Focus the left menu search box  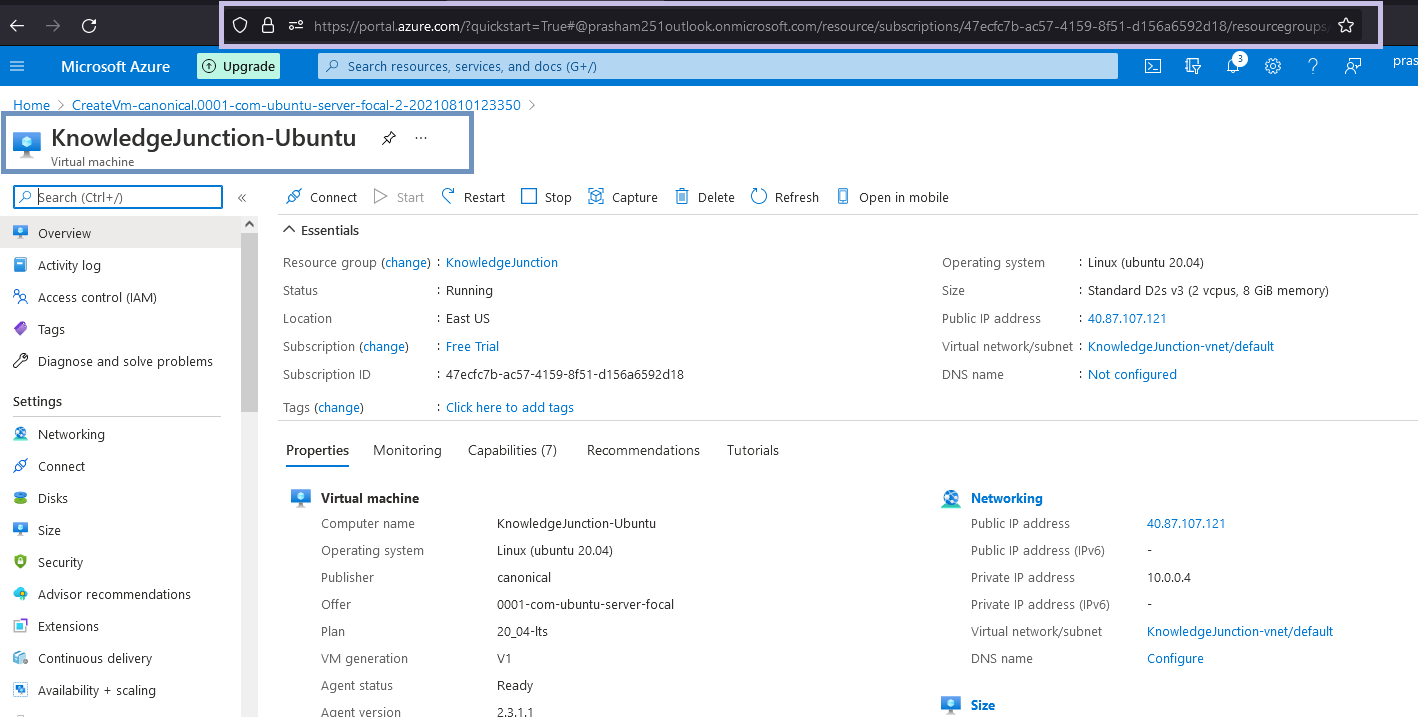[x=118, y=197]
